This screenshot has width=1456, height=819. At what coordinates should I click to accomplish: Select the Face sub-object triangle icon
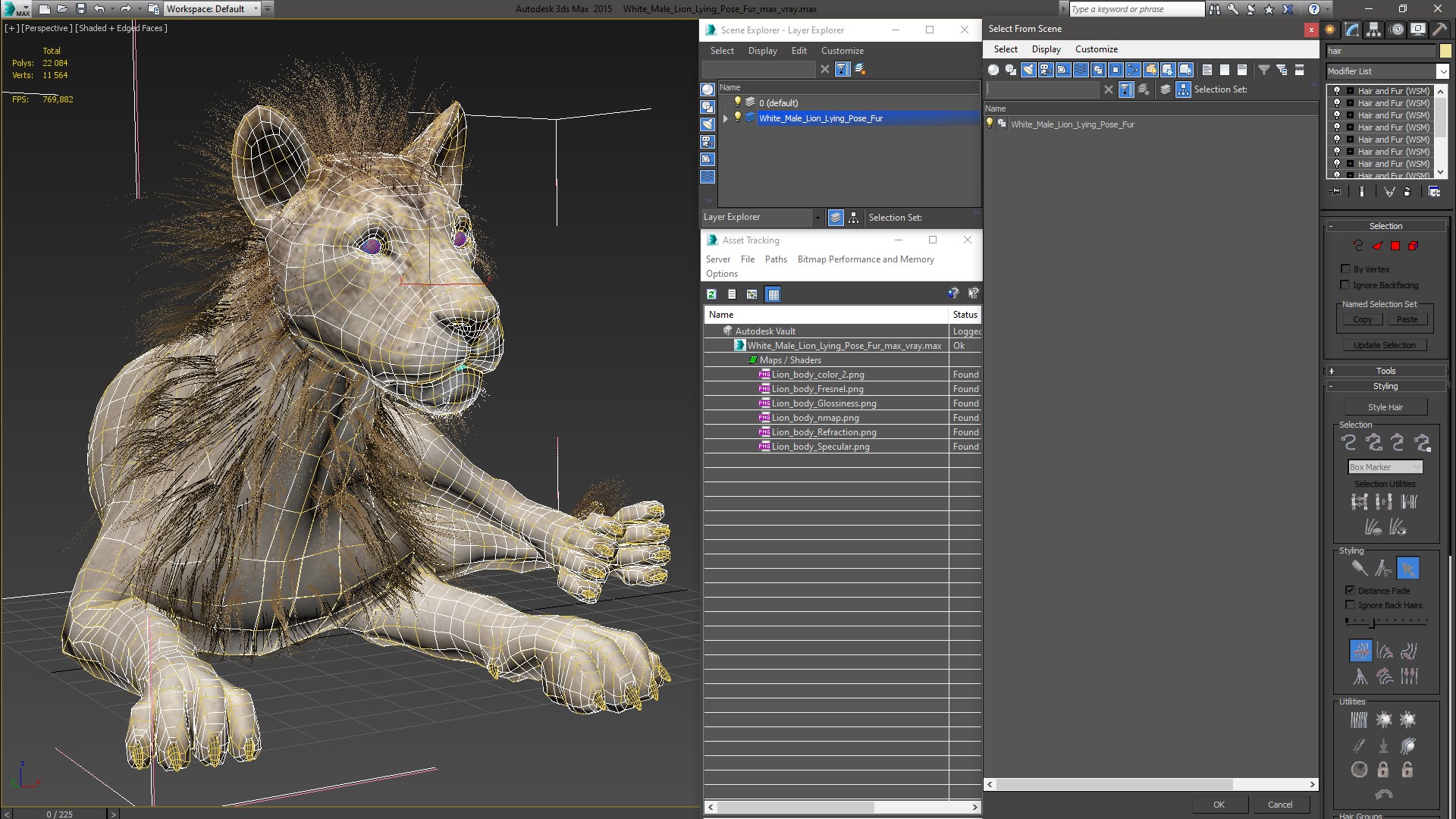tap(1377, 246)
